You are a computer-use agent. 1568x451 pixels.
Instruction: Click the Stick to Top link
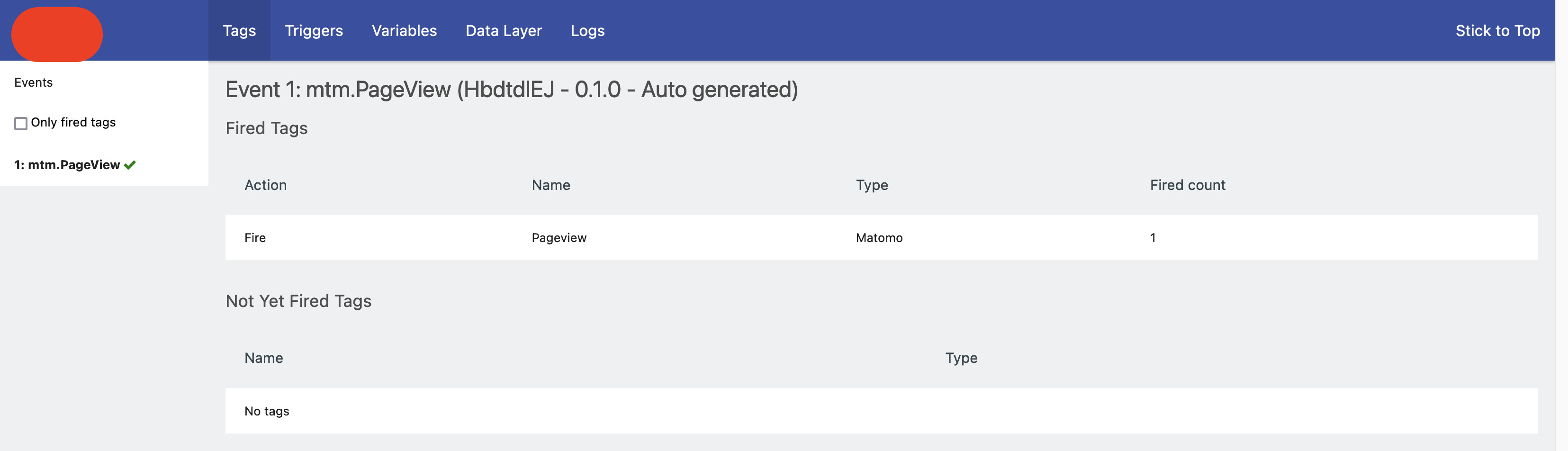tap(1497, 30)
